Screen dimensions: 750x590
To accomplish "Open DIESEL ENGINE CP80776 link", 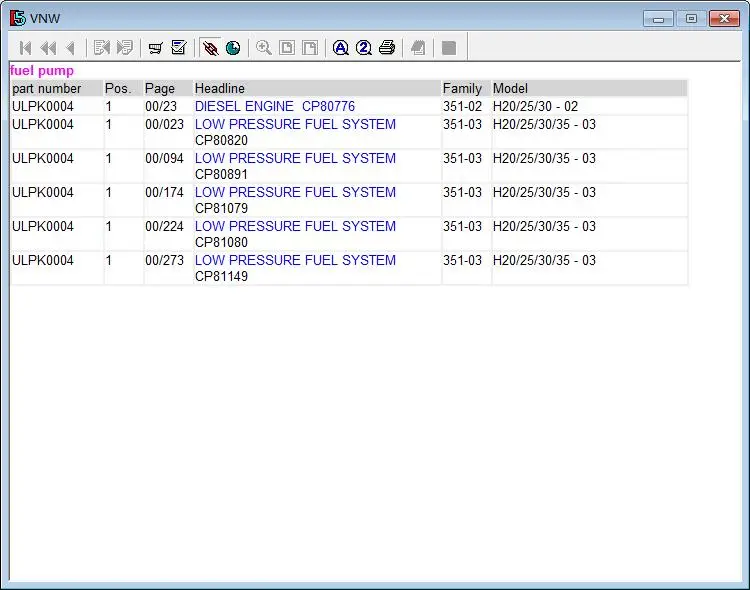I will tap(274, 106).
